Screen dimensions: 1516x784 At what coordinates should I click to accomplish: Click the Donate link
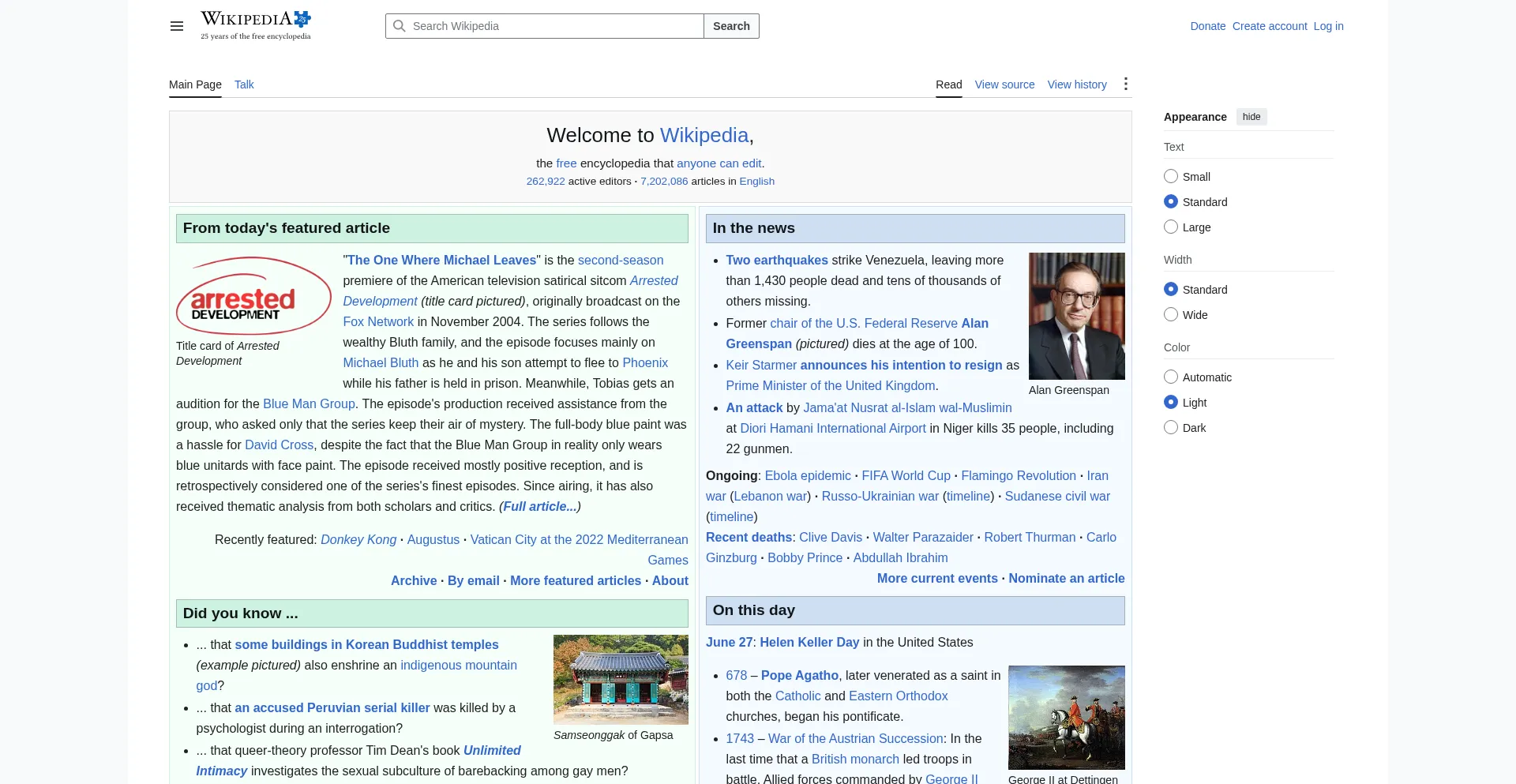coord(1208,26)
